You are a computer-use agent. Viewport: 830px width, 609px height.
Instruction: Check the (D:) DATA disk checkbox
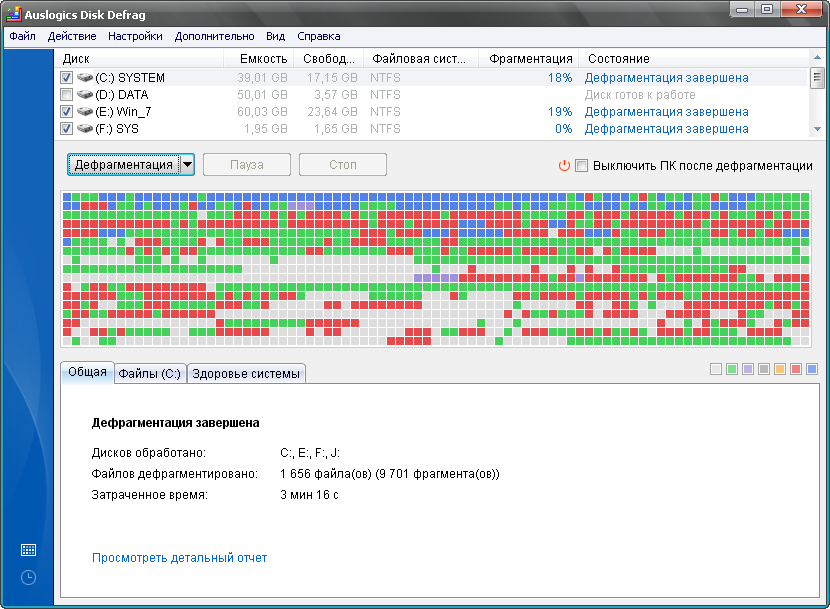click(67, 94)
